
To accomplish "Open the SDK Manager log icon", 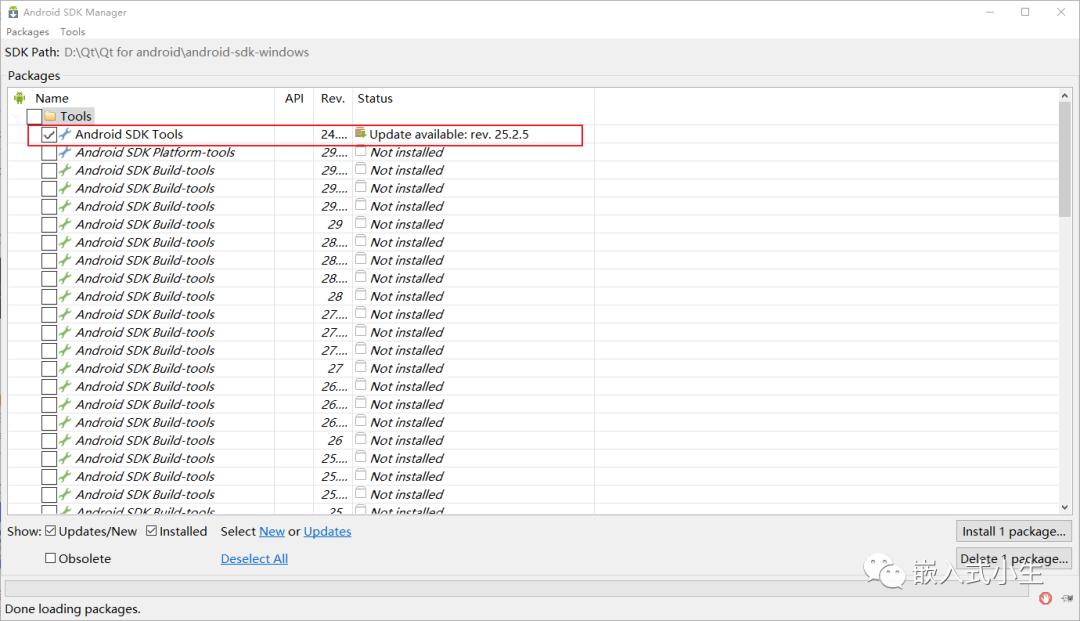I will 1067,598.
